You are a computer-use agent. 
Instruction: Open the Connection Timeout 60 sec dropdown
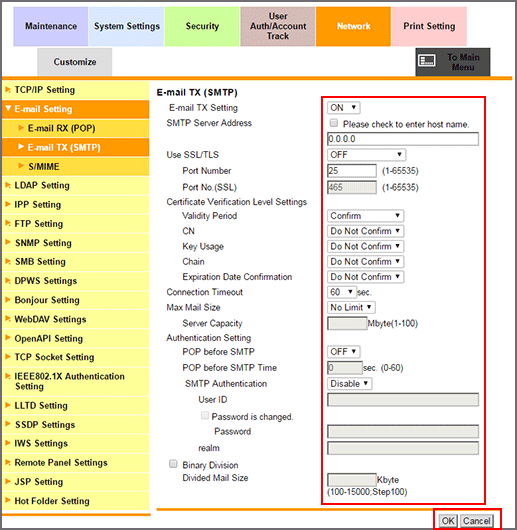coord(342,292)
